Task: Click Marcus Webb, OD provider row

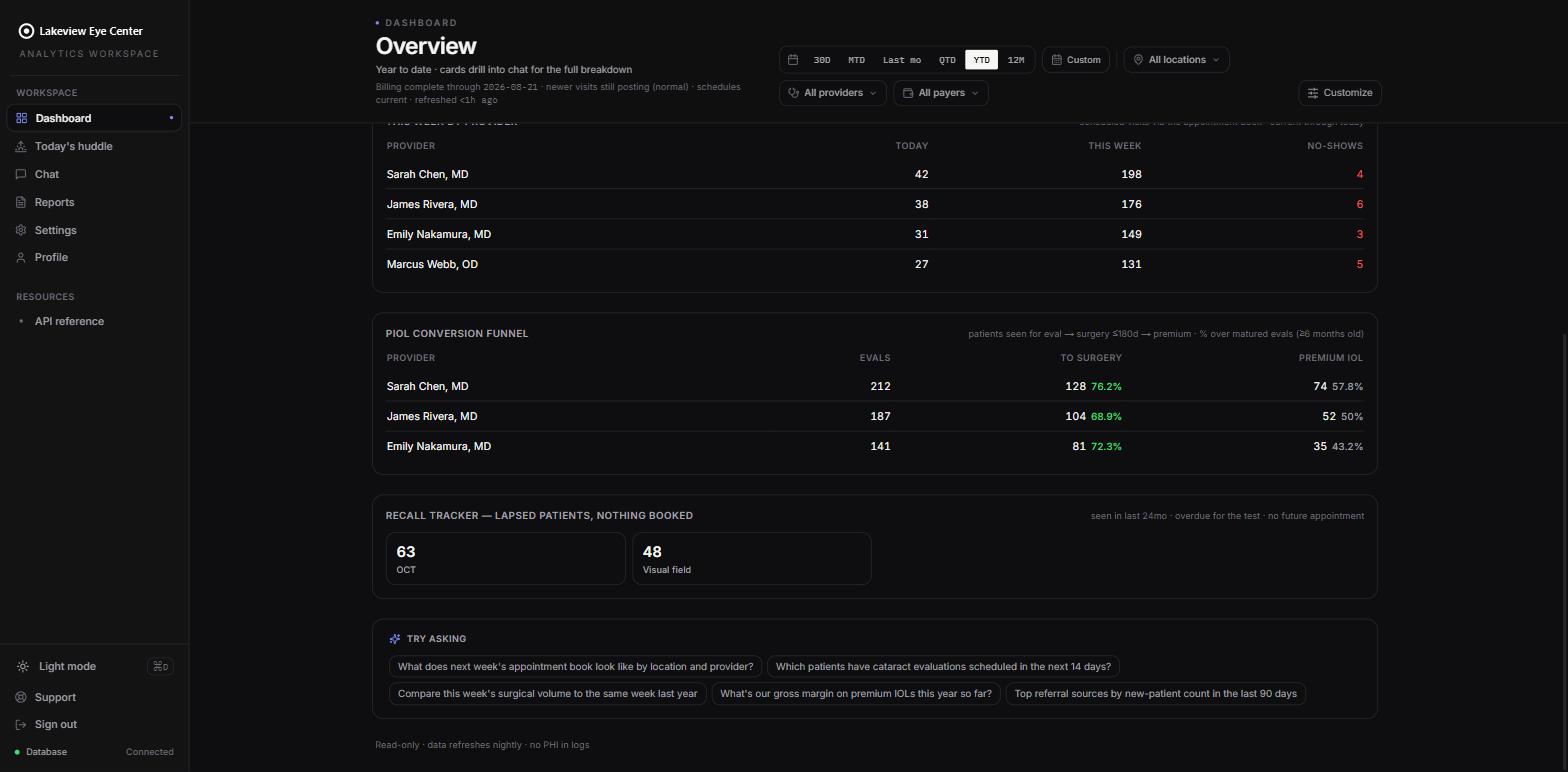Action: pos(874,264)
